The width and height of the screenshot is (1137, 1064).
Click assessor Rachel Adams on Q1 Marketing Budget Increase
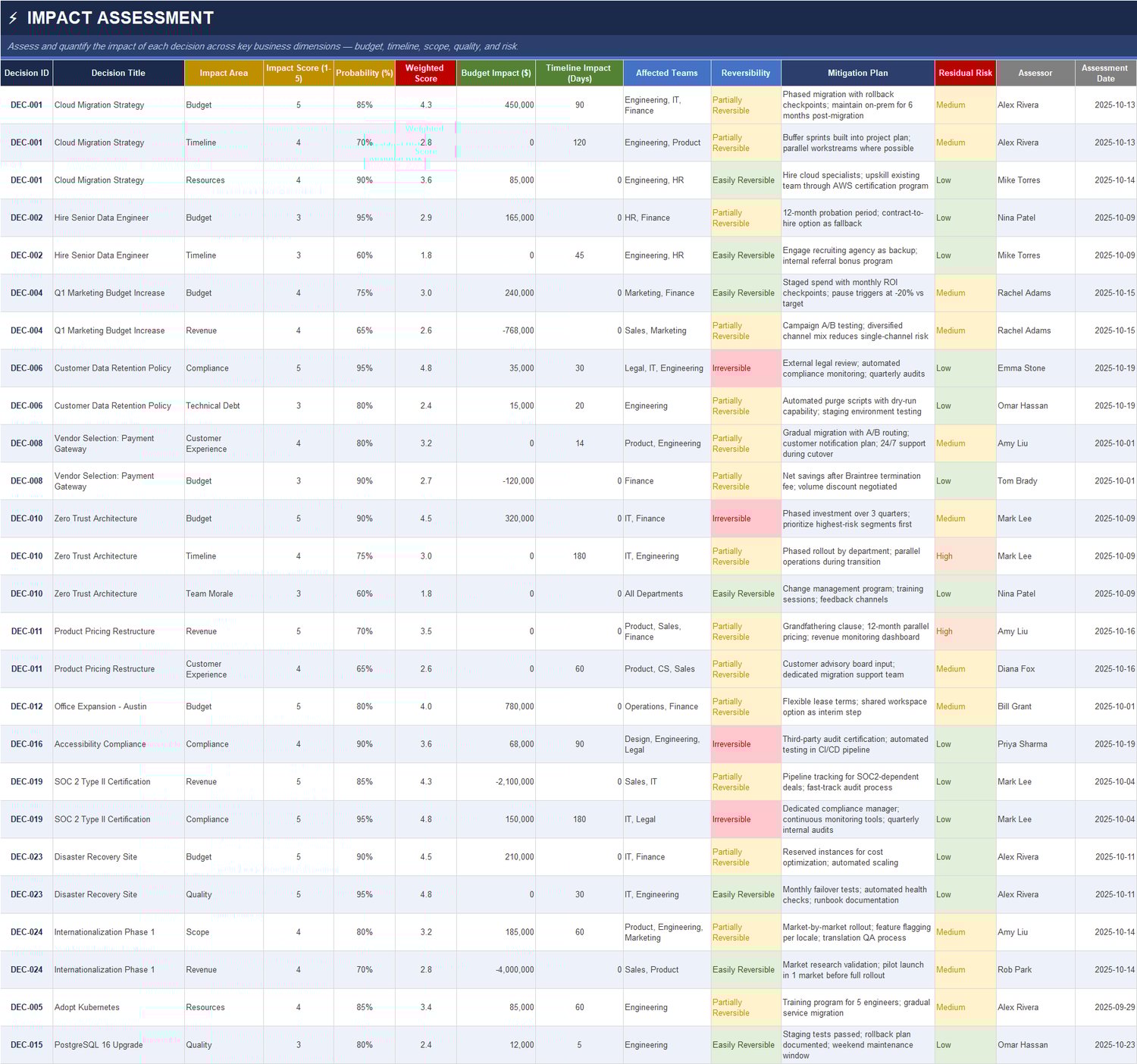[x=1024, y=293]
